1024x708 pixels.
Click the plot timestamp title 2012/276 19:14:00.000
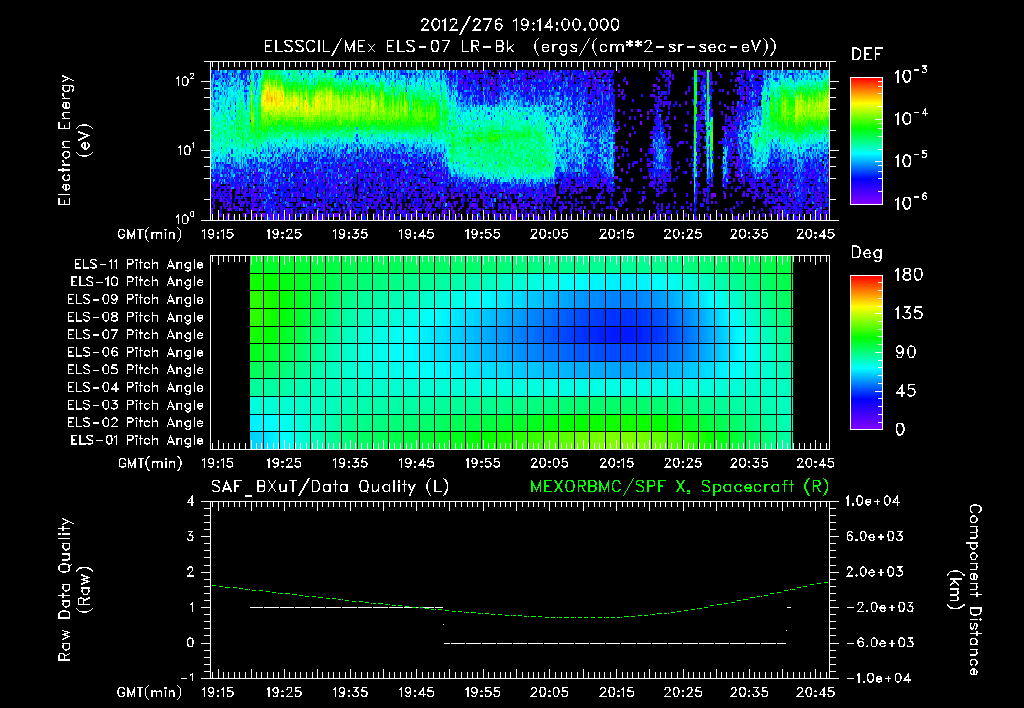point(520,25)
